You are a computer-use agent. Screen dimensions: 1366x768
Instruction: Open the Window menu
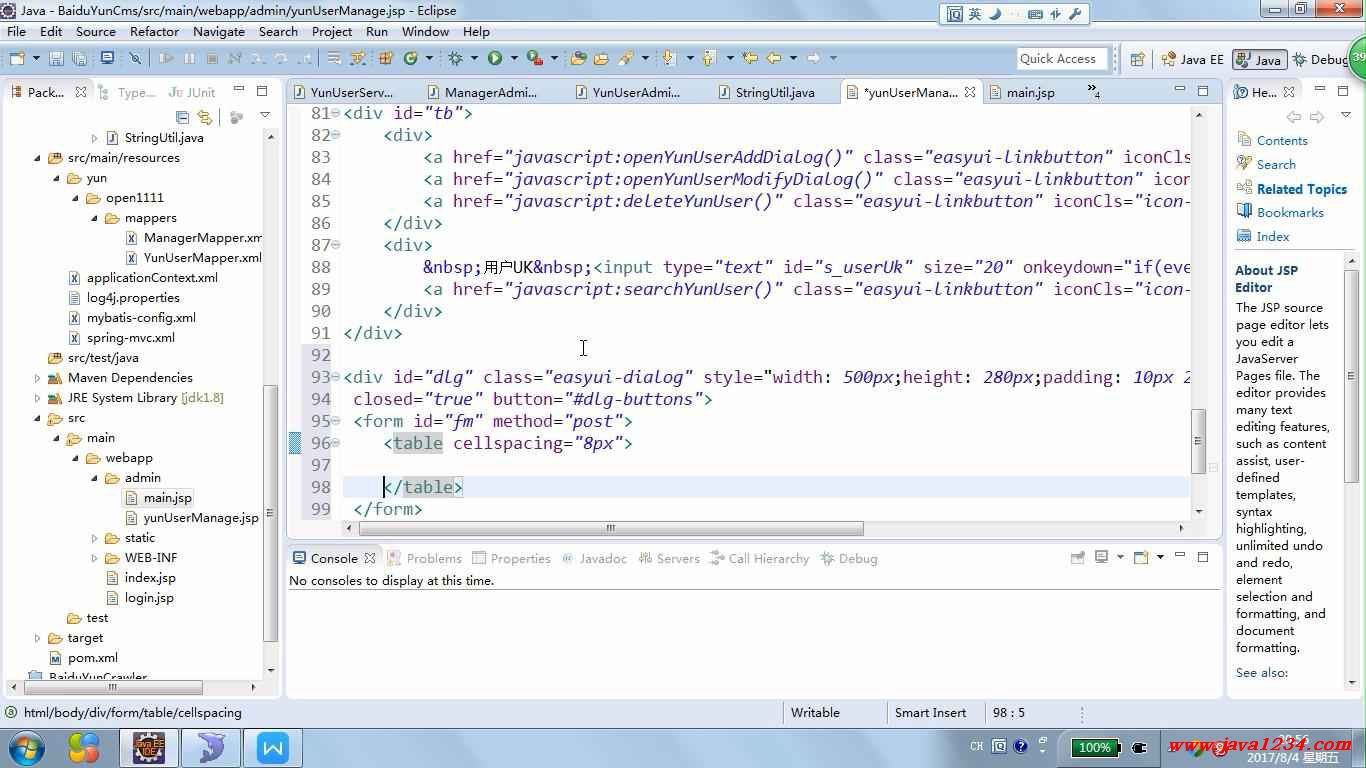[425, 31]
